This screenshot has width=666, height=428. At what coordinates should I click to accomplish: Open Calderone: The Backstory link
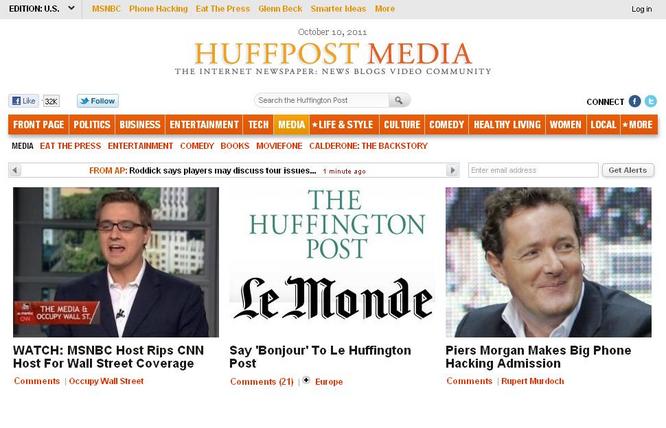coord(368,146)
